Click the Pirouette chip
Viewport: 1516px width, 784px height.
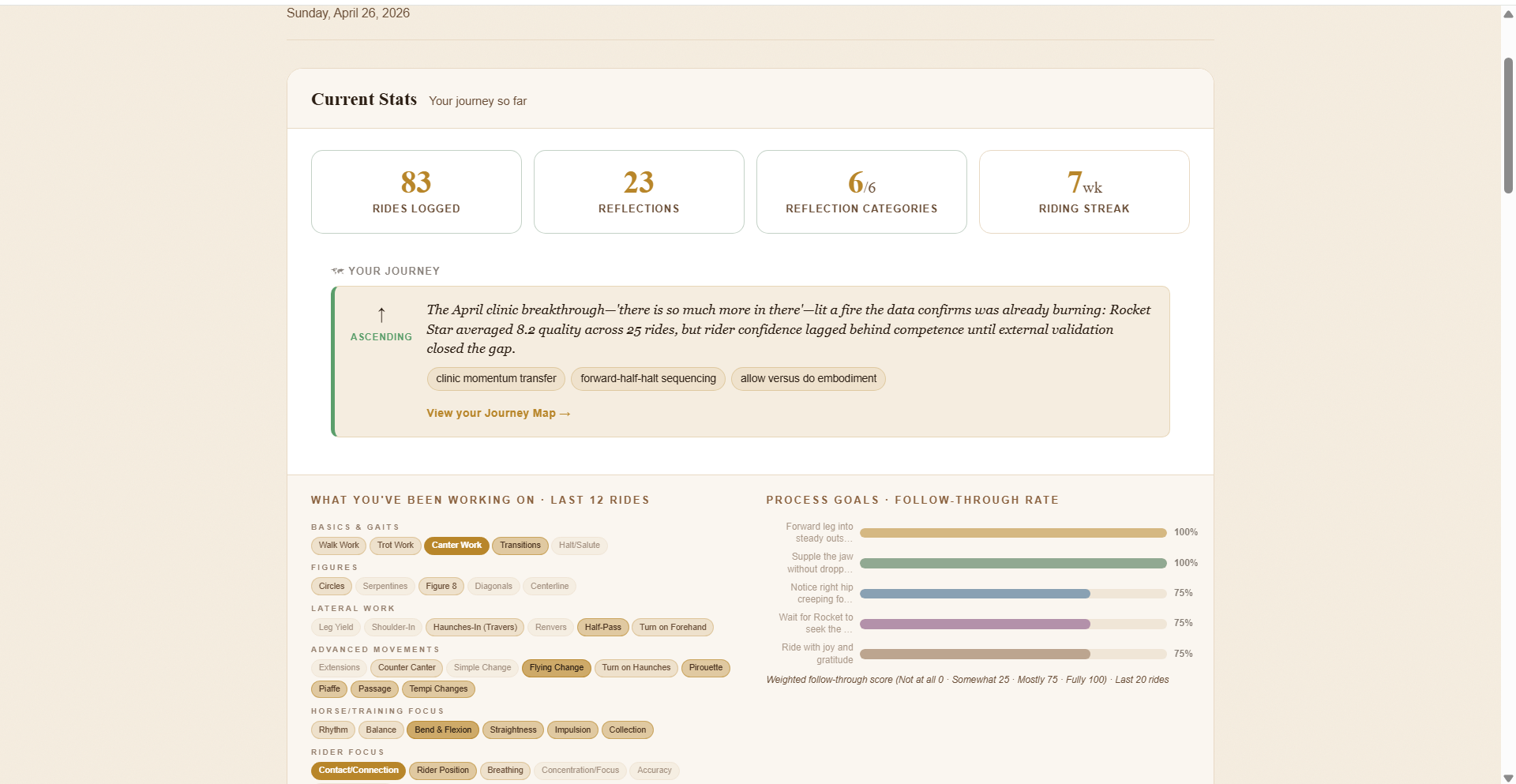[706, 668]
